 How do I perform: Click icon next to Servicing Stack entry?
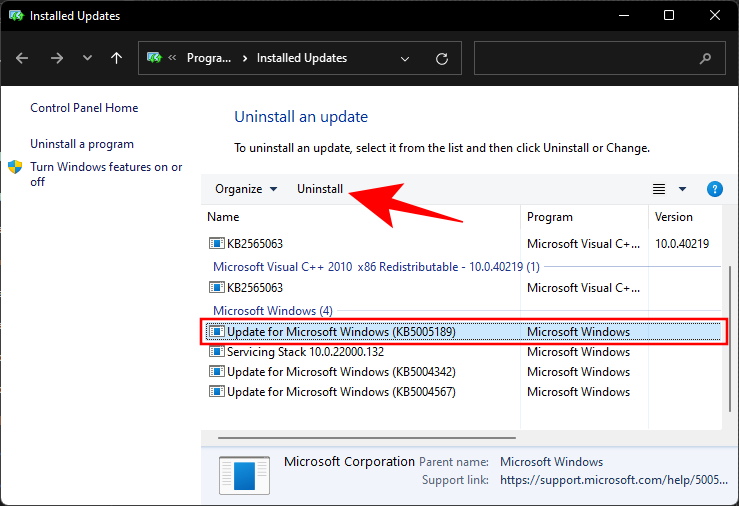click(216, 351)
